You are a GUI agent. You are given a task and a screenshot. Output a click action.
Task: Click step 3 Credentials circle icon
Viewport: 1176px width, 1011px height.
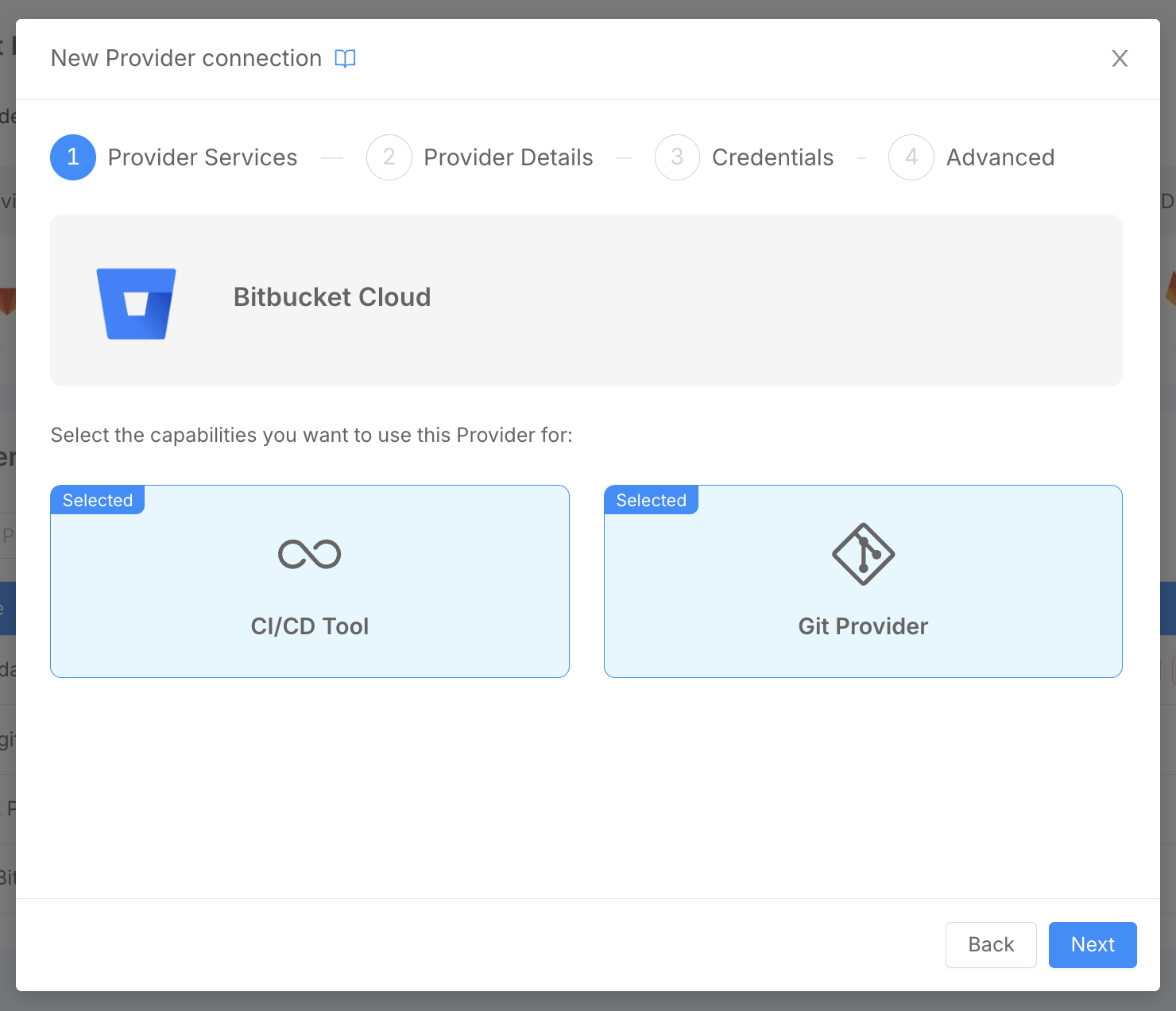click(676, 157)
